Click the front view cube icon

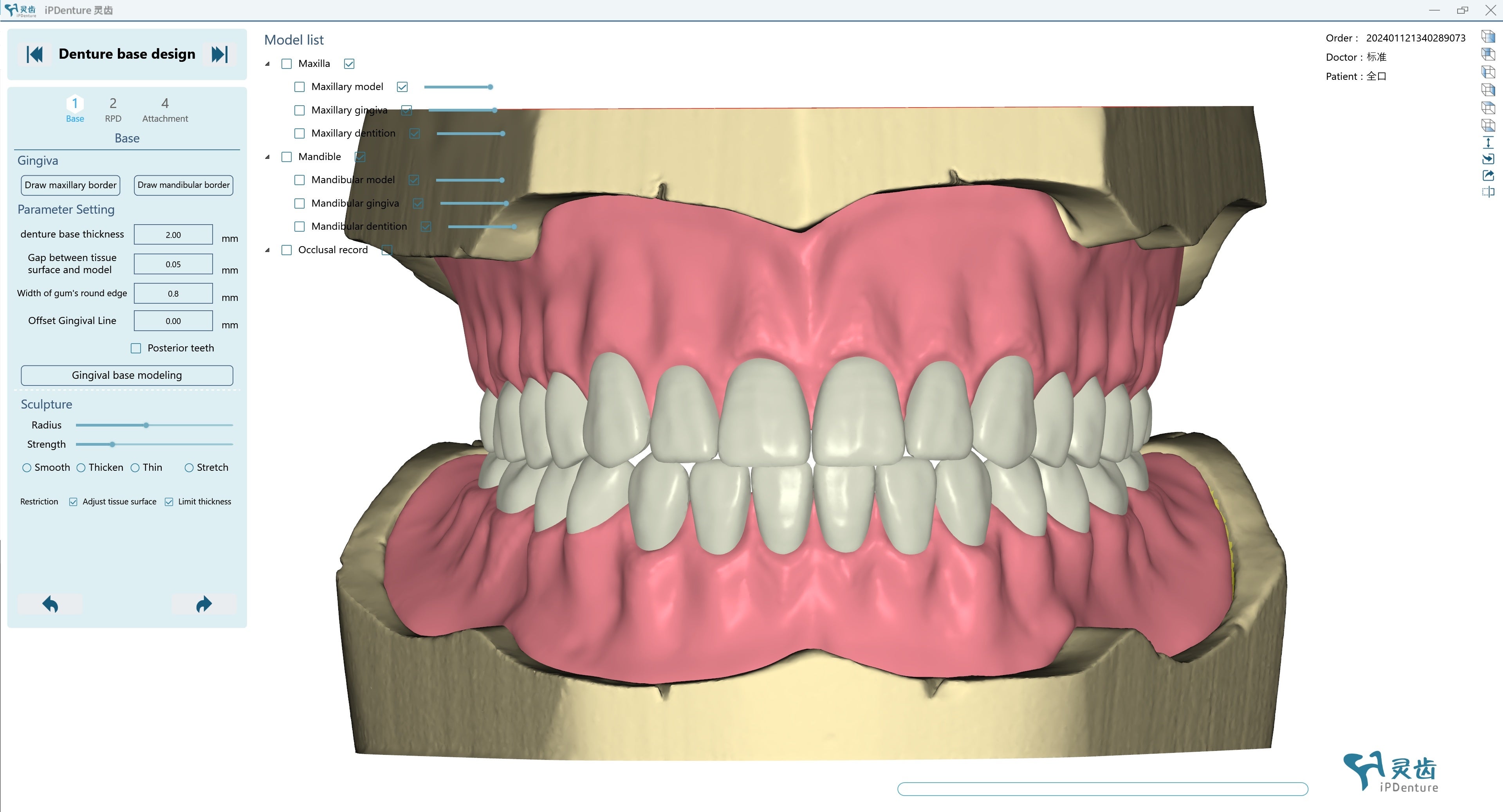pos(1488,37)
